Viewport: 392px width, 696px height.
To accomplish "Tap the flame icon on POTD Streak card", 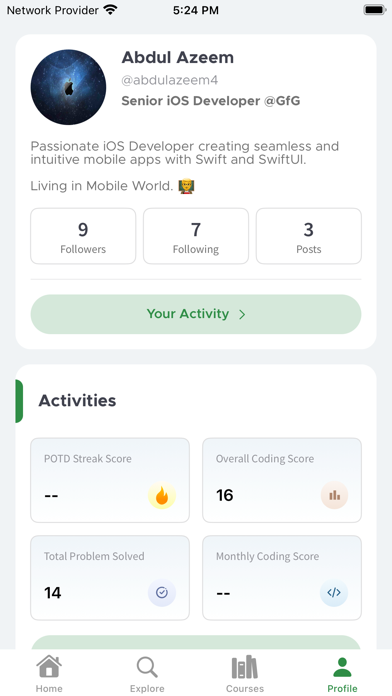I will [x=162, y=496].
